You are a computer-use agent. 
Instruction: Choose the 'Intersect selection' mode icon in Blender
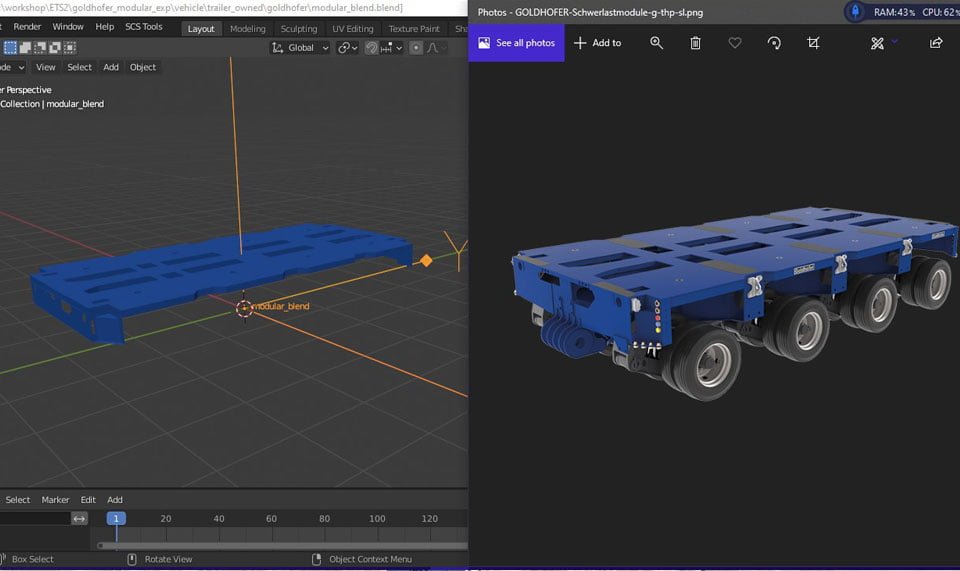pyautogui.click(x=70, y=48)
